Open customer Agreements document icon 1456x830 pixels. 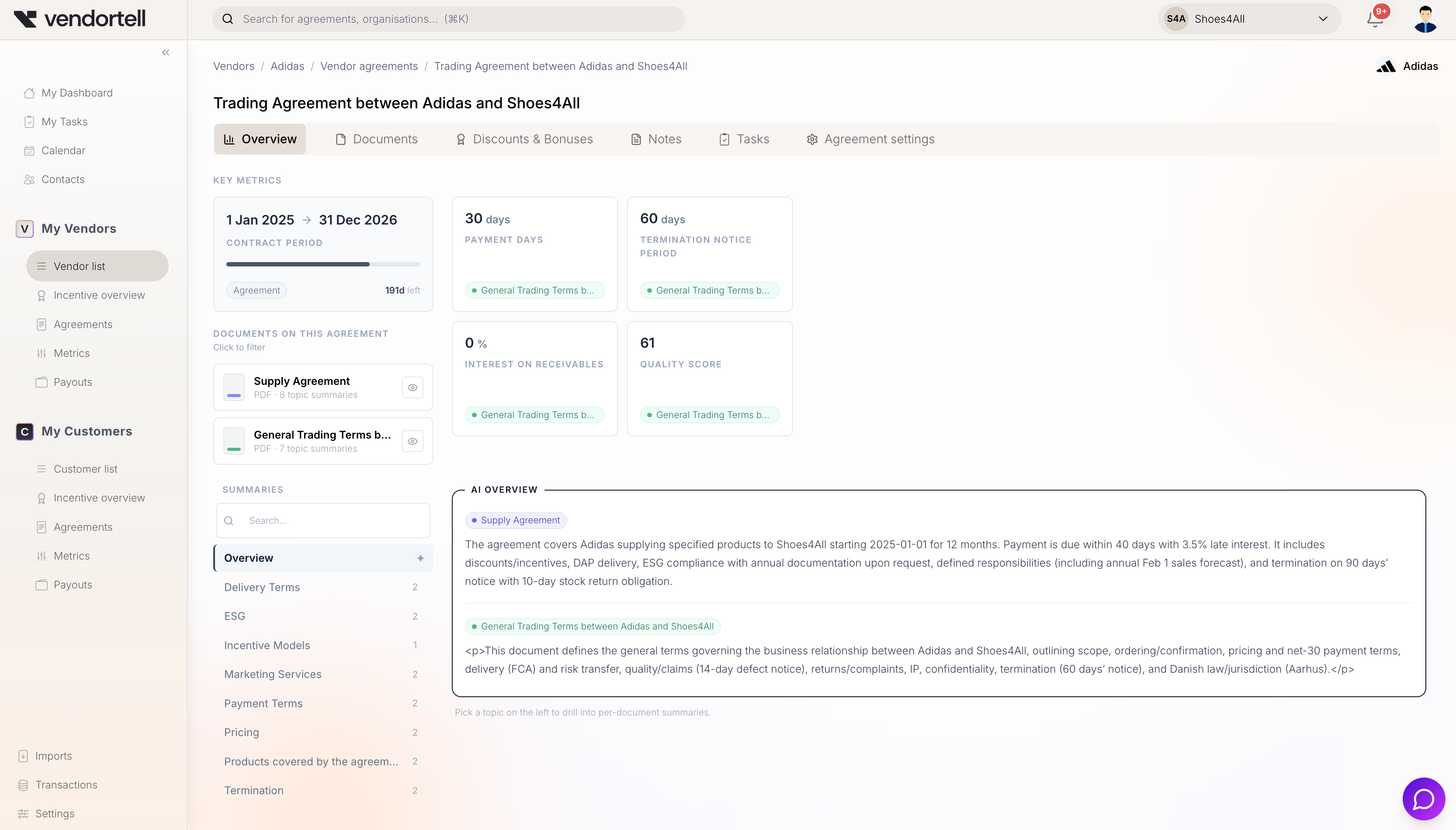coord(41,527)
